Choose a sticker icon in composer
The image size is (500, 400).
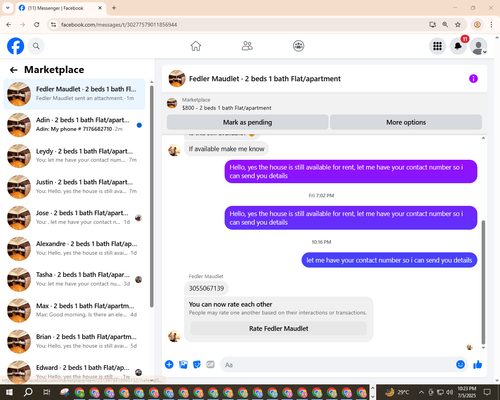[197, 364]
